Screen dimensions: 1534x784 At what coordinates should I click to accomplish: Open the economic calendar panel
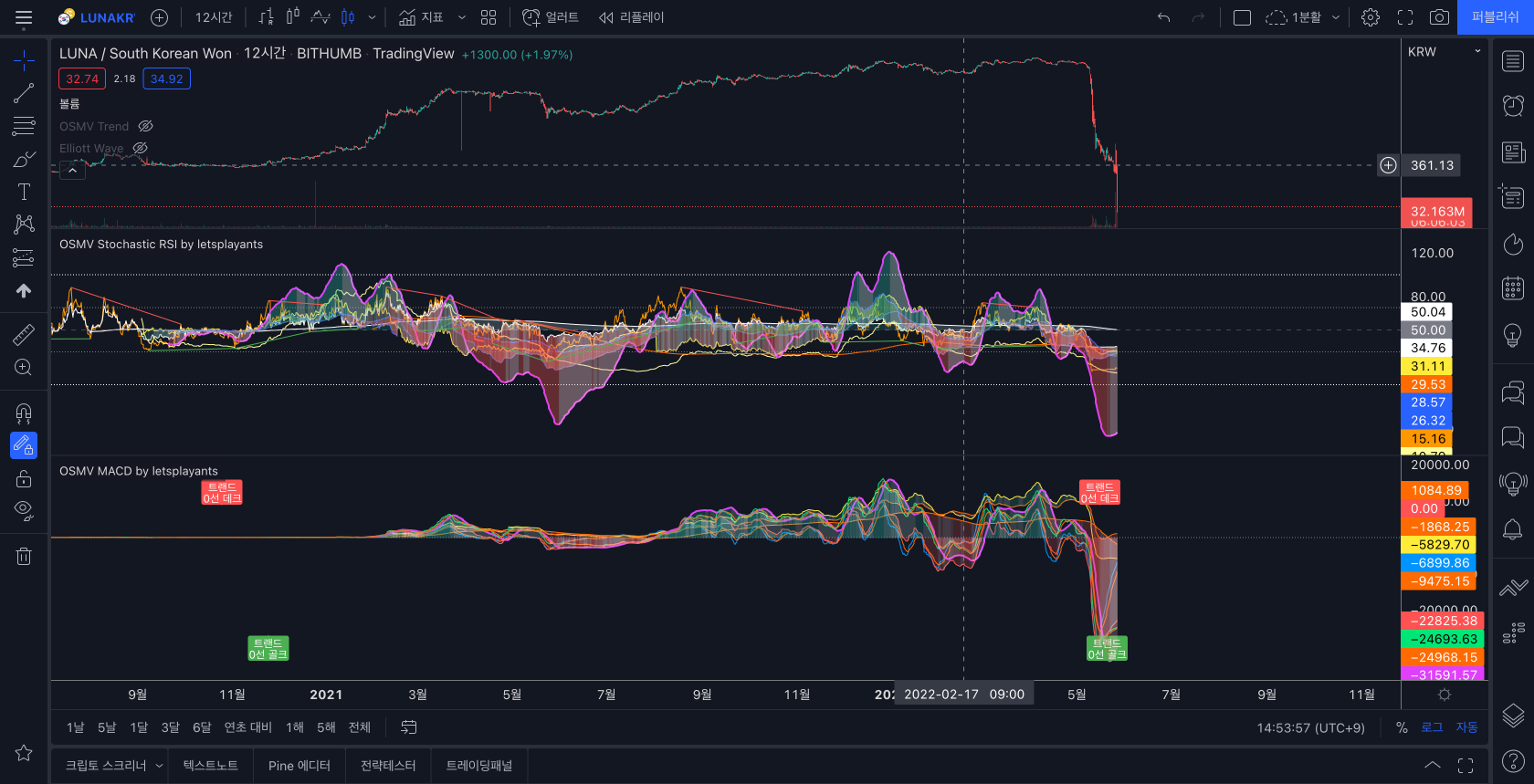[1513, 288]
